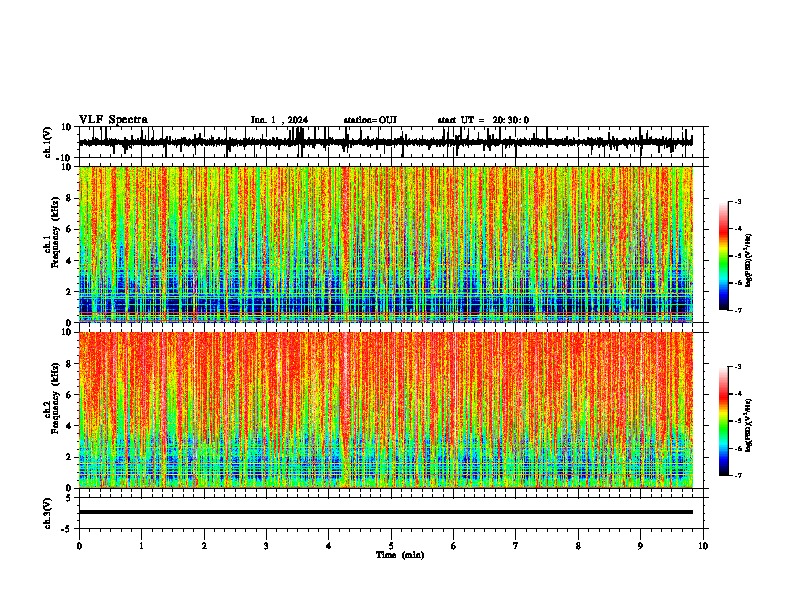Screen dimensions: 792x612
Task: Click the ch.1 color scale log(PSD) unit label
Action: click(x=749, y=260)
